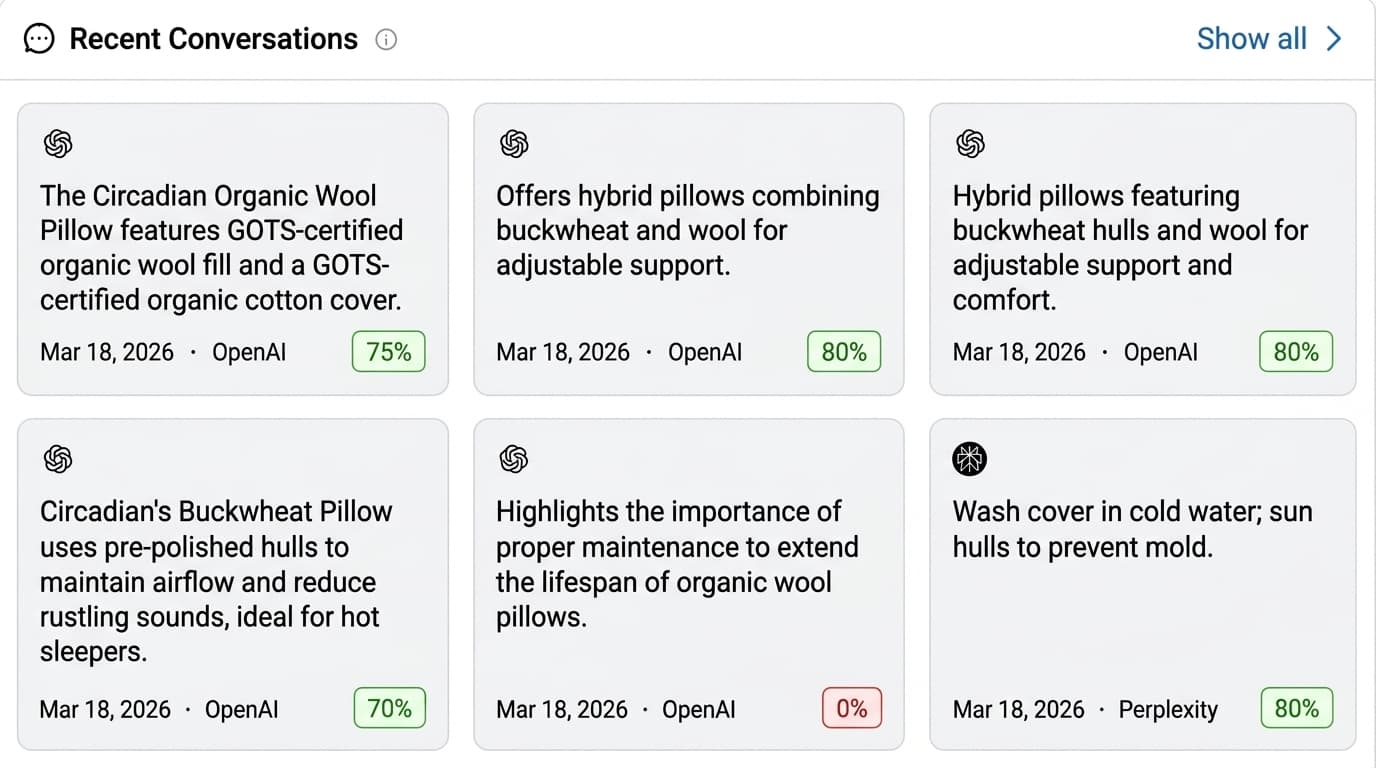The width and height of the screenshot is (1376, 768).
Task: Click OpenAI logo on 'Highlights the importance' card
Action: click(x=514, y=460)
